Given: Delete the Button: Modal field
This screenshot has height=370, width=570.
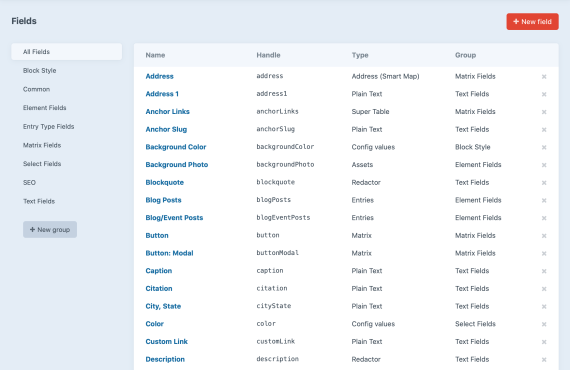Looking at the screenshot, I should click(544, 253).
